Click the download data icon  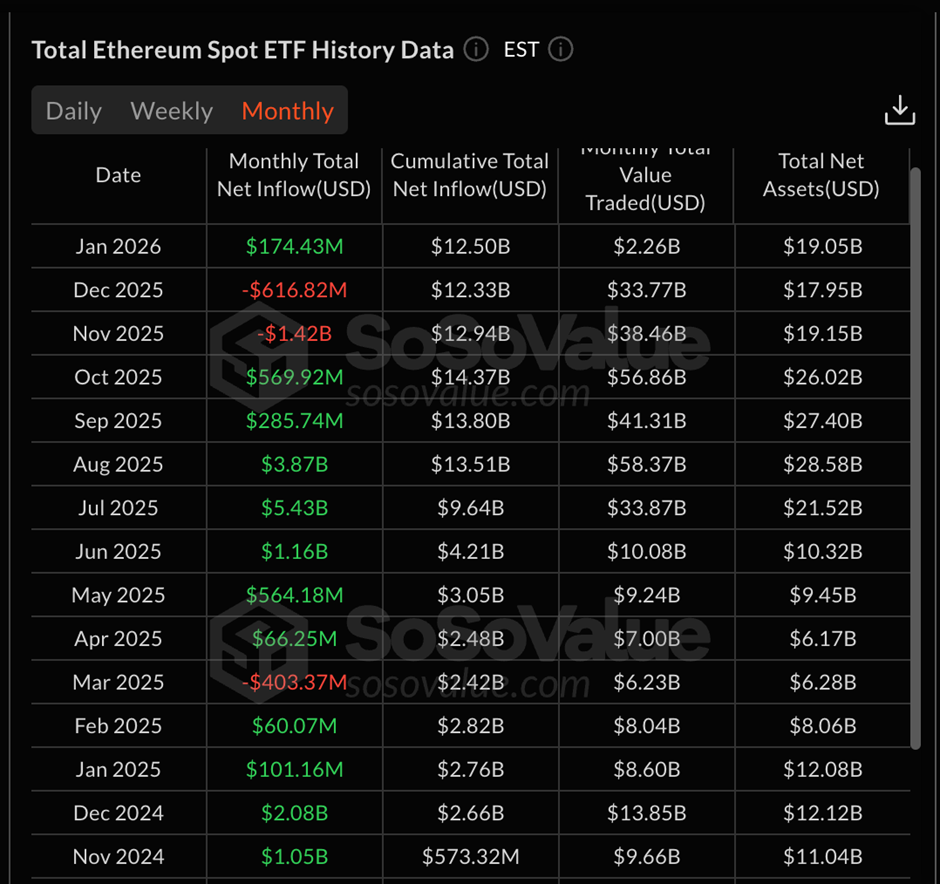(900, 111)
